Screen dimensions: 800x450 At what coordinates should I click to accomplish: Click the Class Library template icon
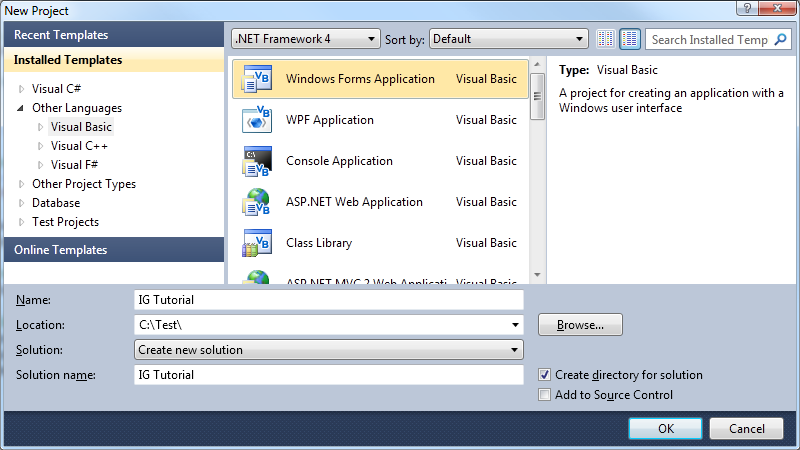pyautogui.click(x=257, y=243)
